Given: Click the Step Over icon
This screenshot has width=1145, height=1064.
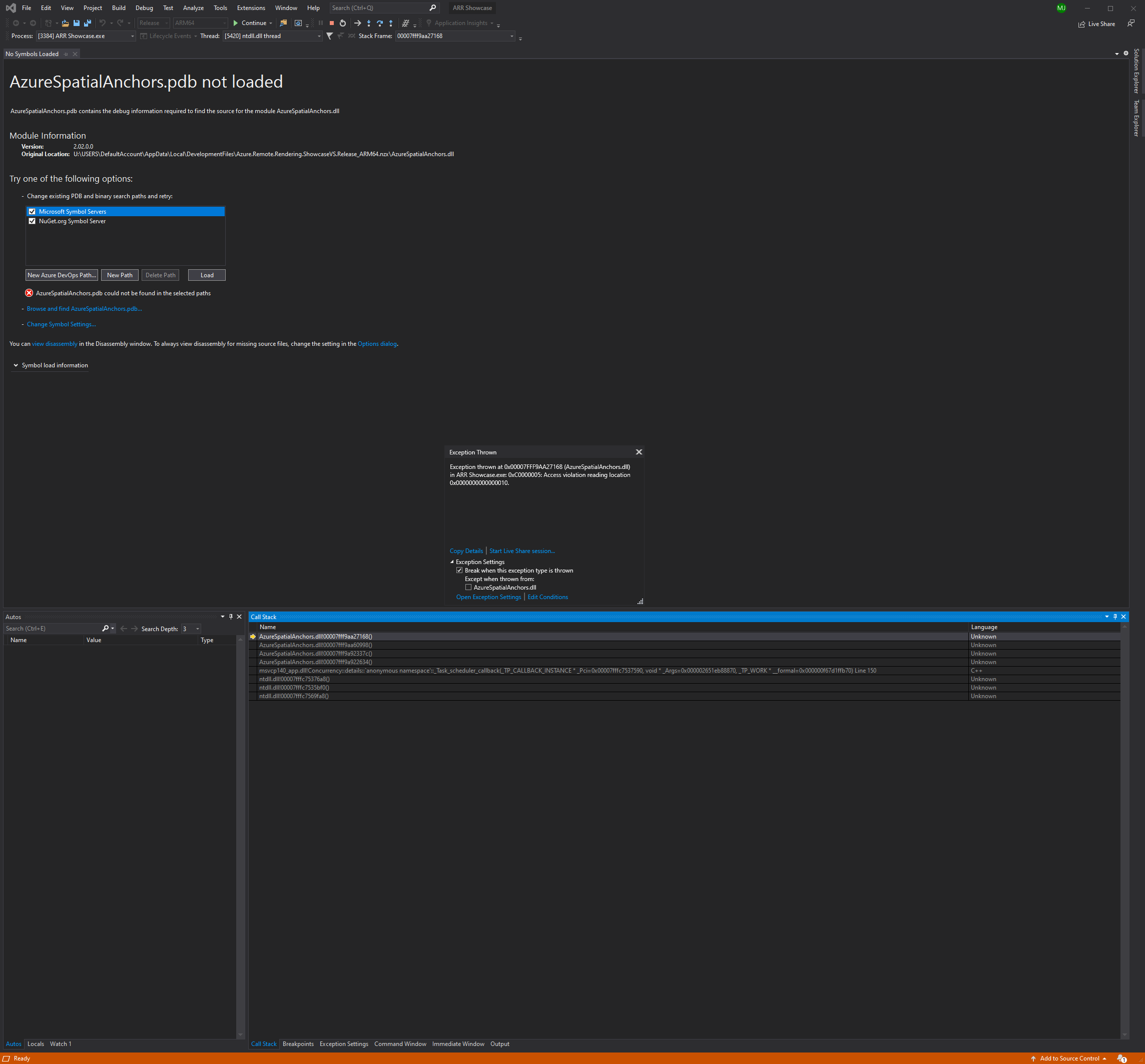Looking at the screenshot, I should 380,23.
